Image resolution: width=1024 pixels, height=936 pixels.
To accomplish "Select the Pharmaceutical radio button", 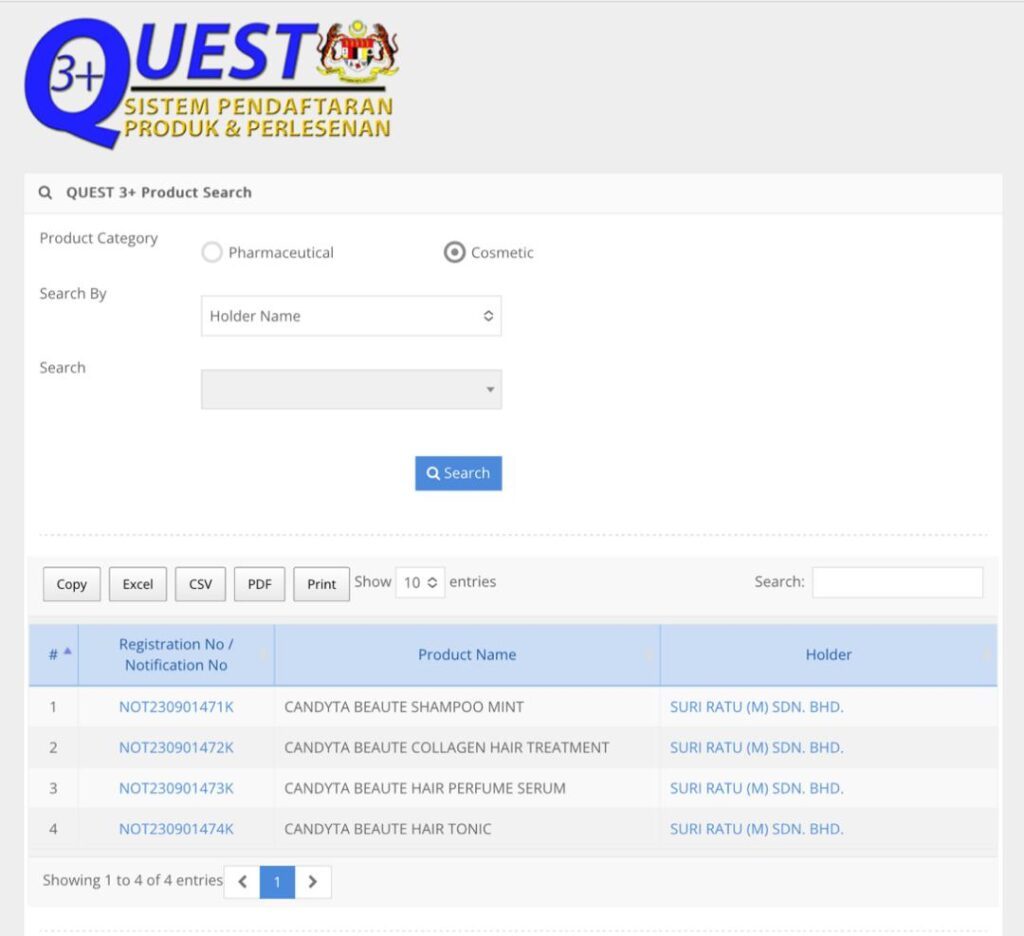I will pyautogui.click(x=212, y=253).
